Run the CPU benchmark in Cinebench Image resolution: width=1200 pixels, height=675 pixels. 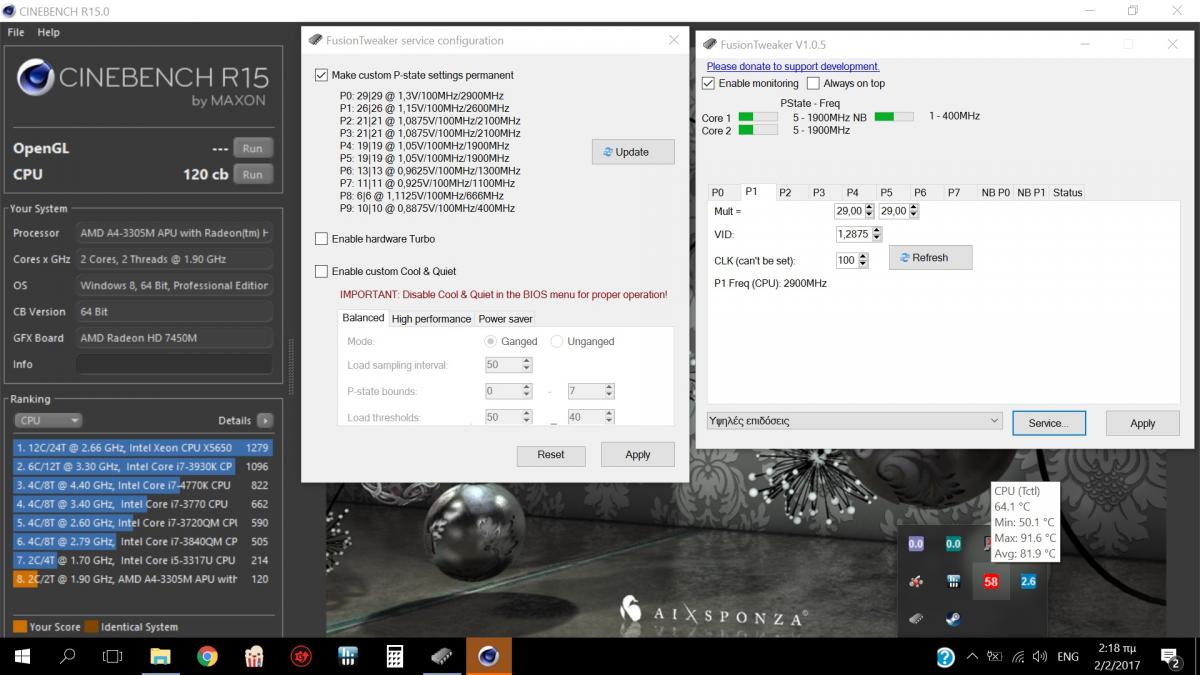(253, 174)
